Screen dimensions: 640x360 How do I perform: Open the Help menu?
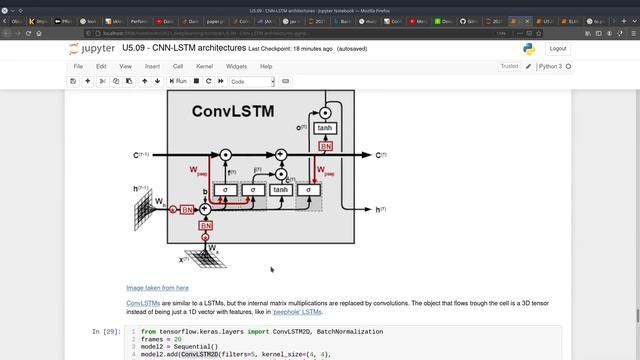click(266, 66)
